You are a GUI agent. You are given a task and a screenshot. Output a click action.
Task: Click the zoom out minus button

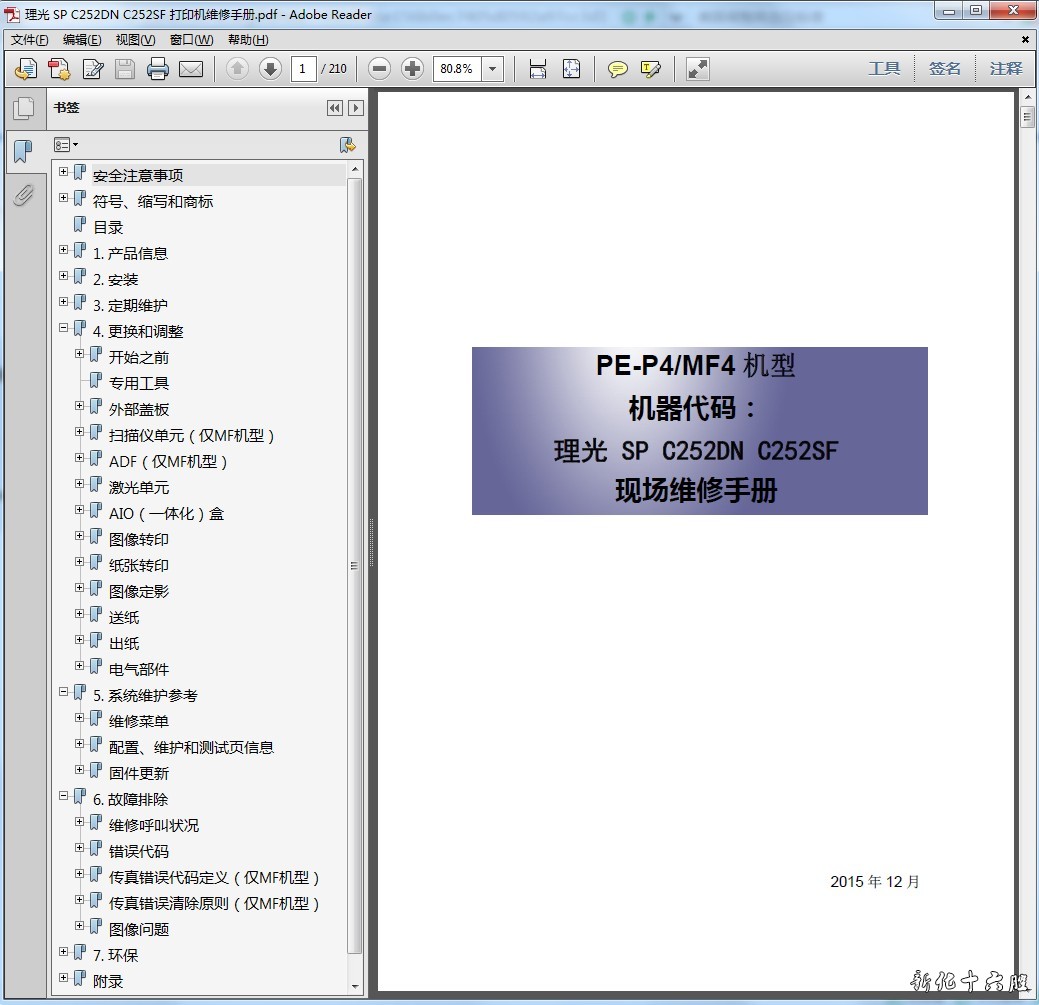(379, 69)
